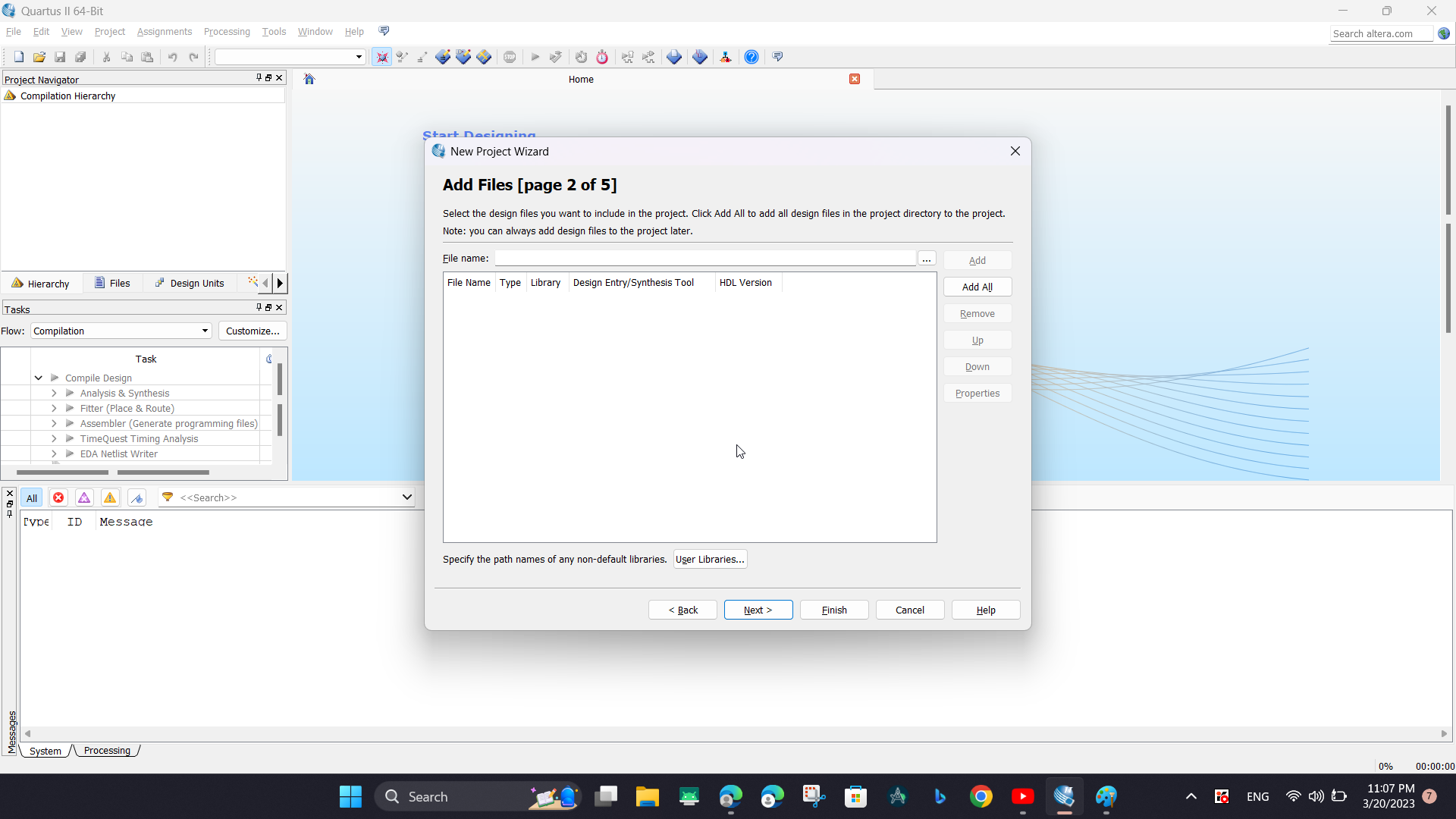The image size is (1456, 819).
Task: Select the red error filter in Messages panel
Action: [x=58, y=497]
